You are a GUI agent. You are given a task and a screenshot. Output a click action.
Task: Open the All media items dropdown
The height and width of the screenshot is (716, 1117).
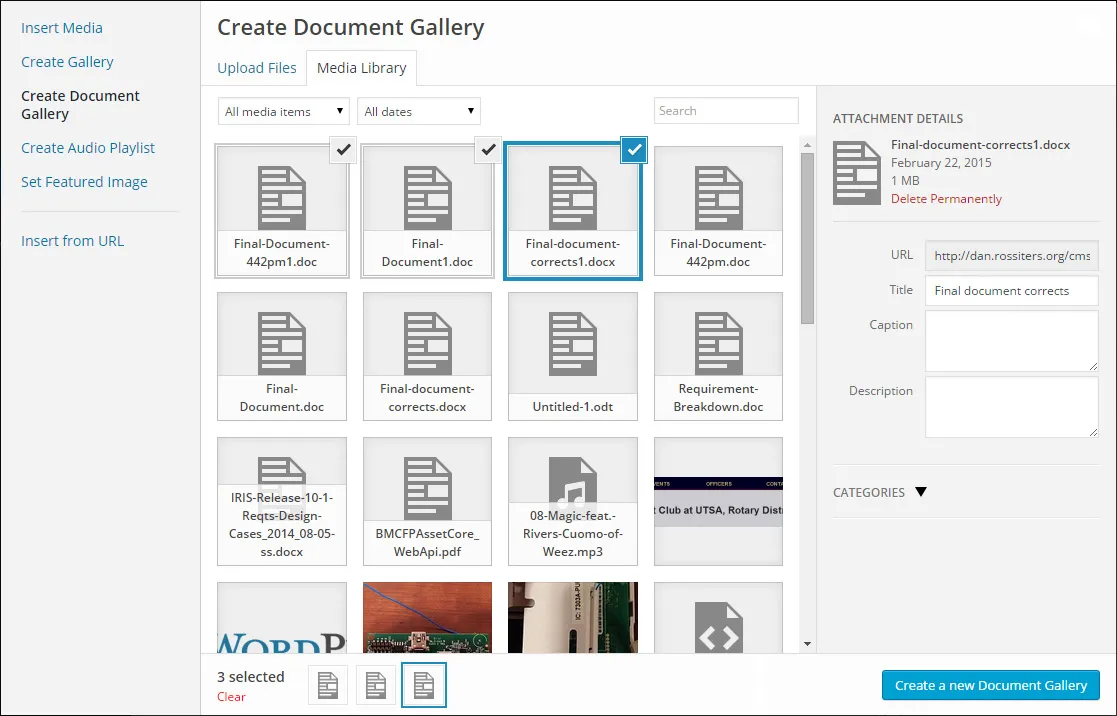click(x=284, y=111)
